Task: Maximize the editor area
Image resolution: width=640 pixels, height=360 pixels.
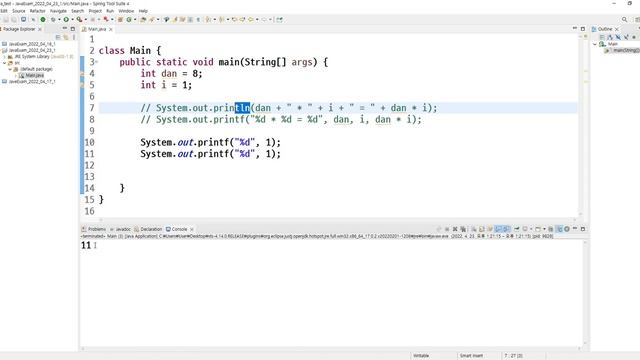Action: (583, 29)
